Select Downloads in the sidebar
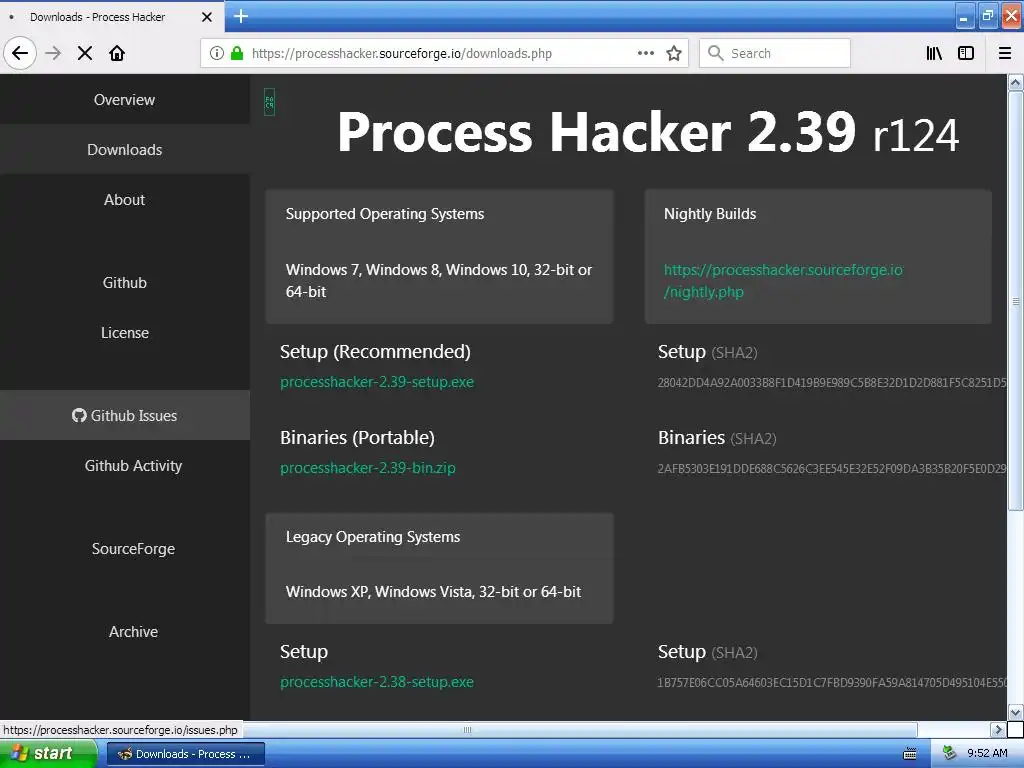This screenshot has width=1024, height=768. pyautogui.click(x=124, y=150)
